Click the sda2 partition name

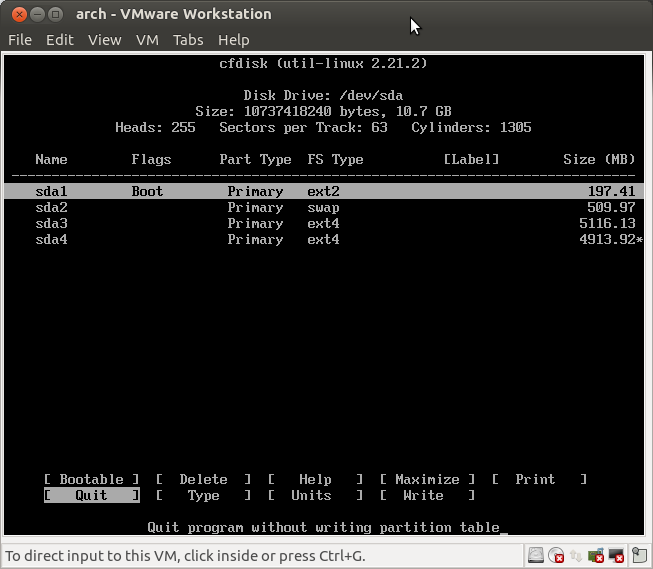pyautogui.click(x=51, y=207)
